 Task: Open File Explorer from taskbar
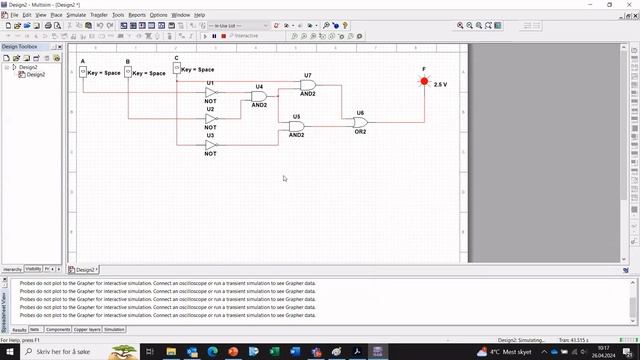click(171, 351)
